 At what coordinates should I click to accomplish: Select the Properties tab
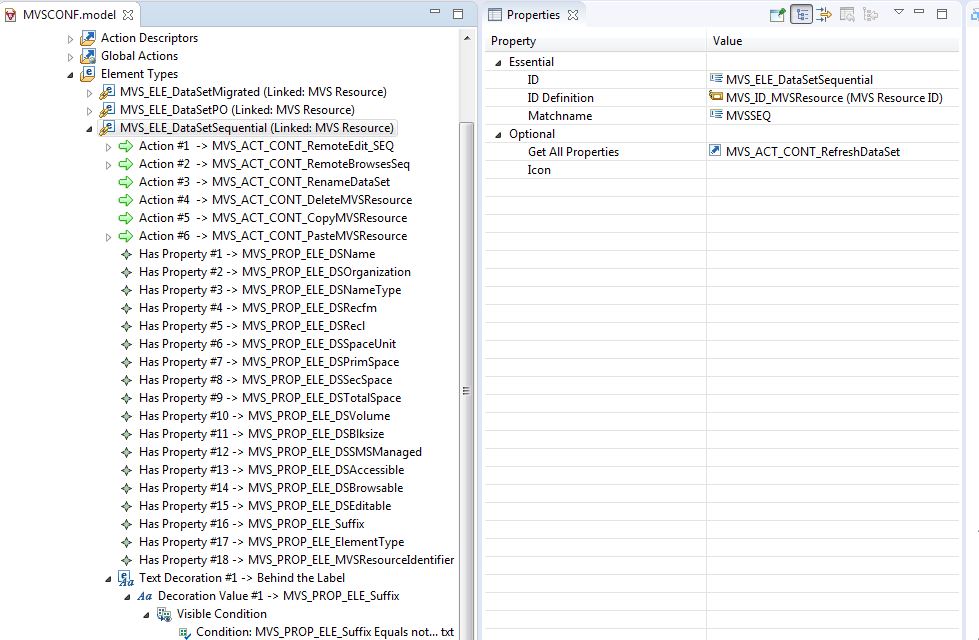click(532, 14)
